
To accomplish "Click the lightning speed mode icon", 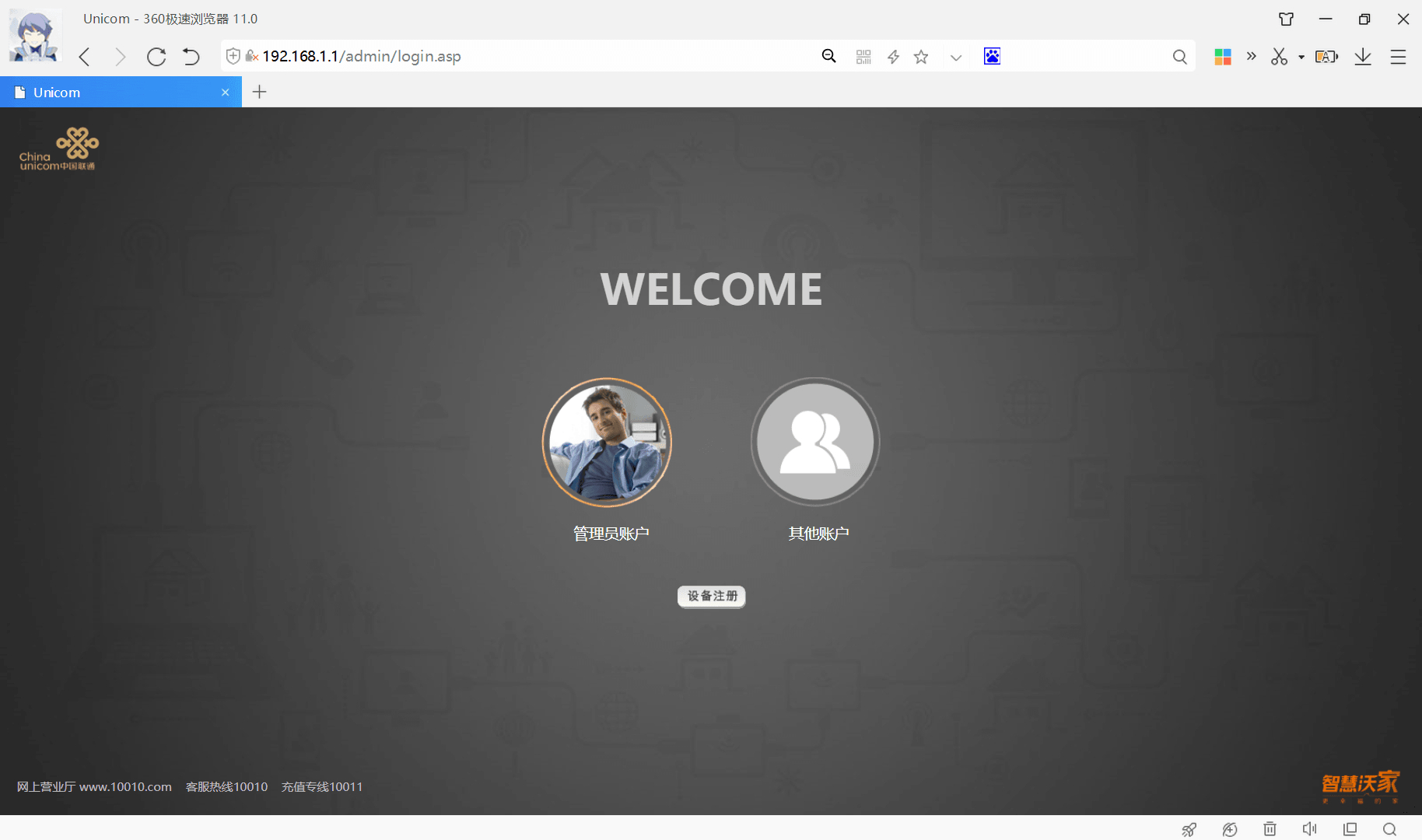I will 893,57.
